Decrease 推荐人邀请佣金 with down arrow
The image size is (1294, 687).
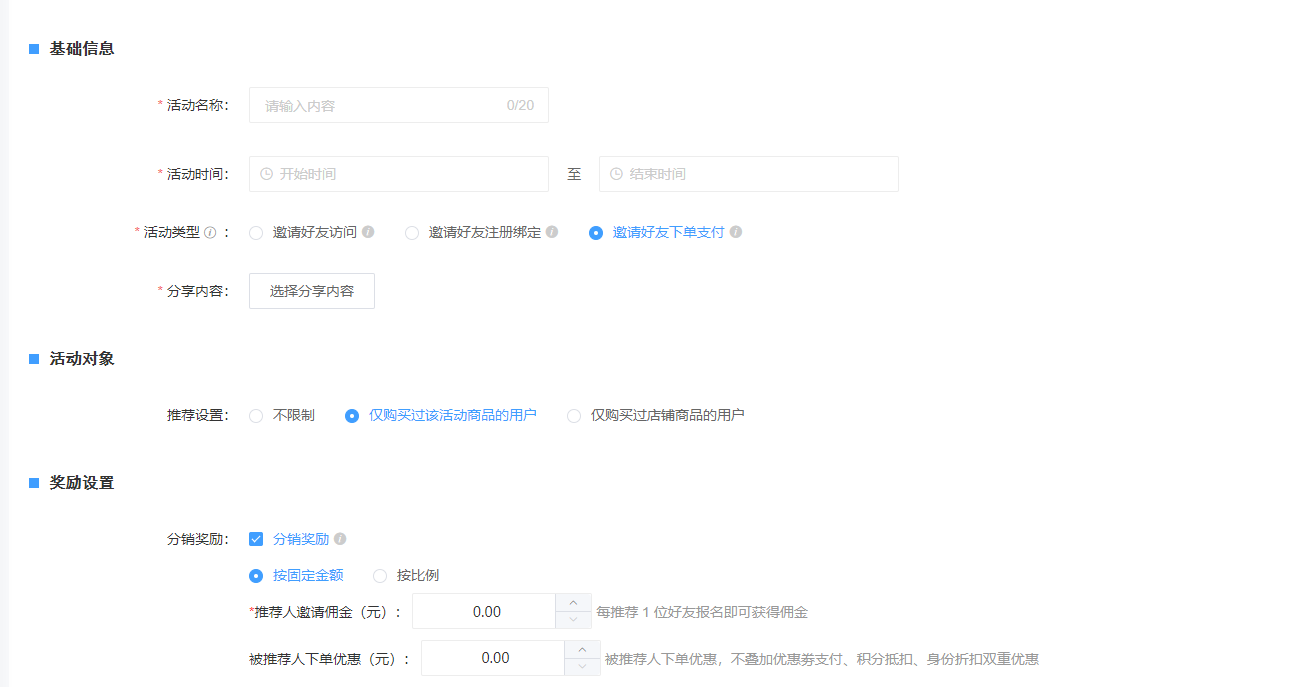(573, 620)
